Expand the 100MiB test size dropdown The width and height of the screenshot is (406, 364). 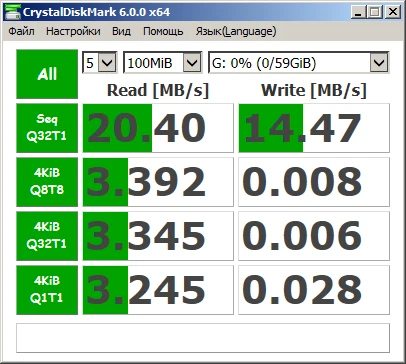tap(163, 62)
